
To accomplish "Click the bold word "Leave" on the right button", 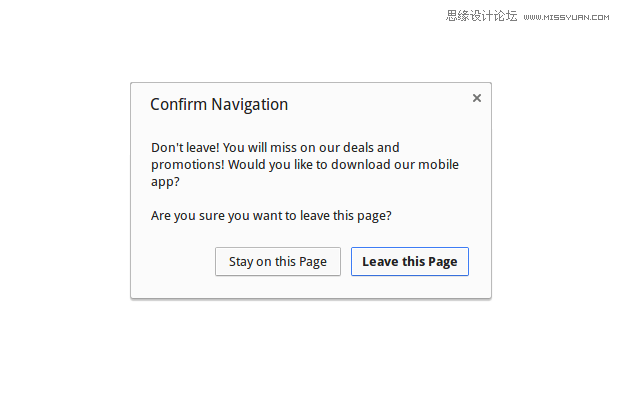I will click(x=379, y=262).
